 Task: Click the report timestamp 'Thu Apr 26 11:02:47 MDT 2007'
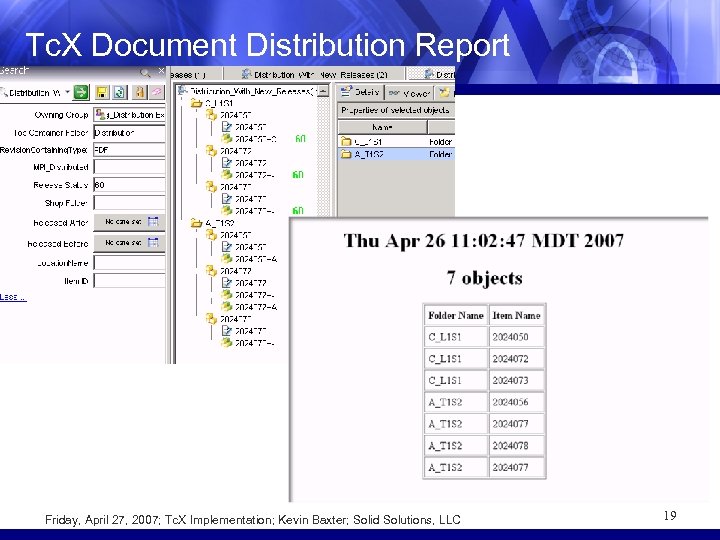click(x=484, y=241)
